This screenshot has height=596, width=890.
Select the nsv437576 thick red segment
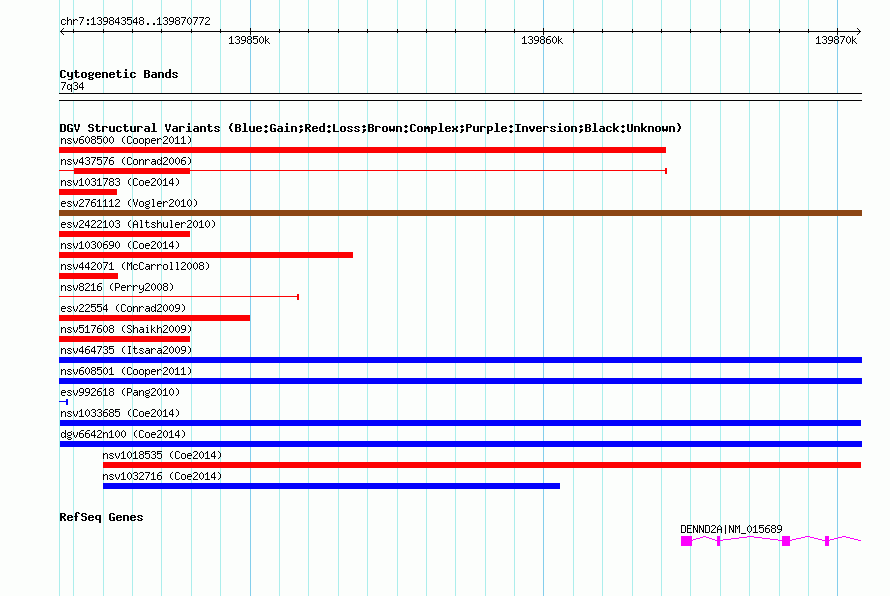[132, 171]
